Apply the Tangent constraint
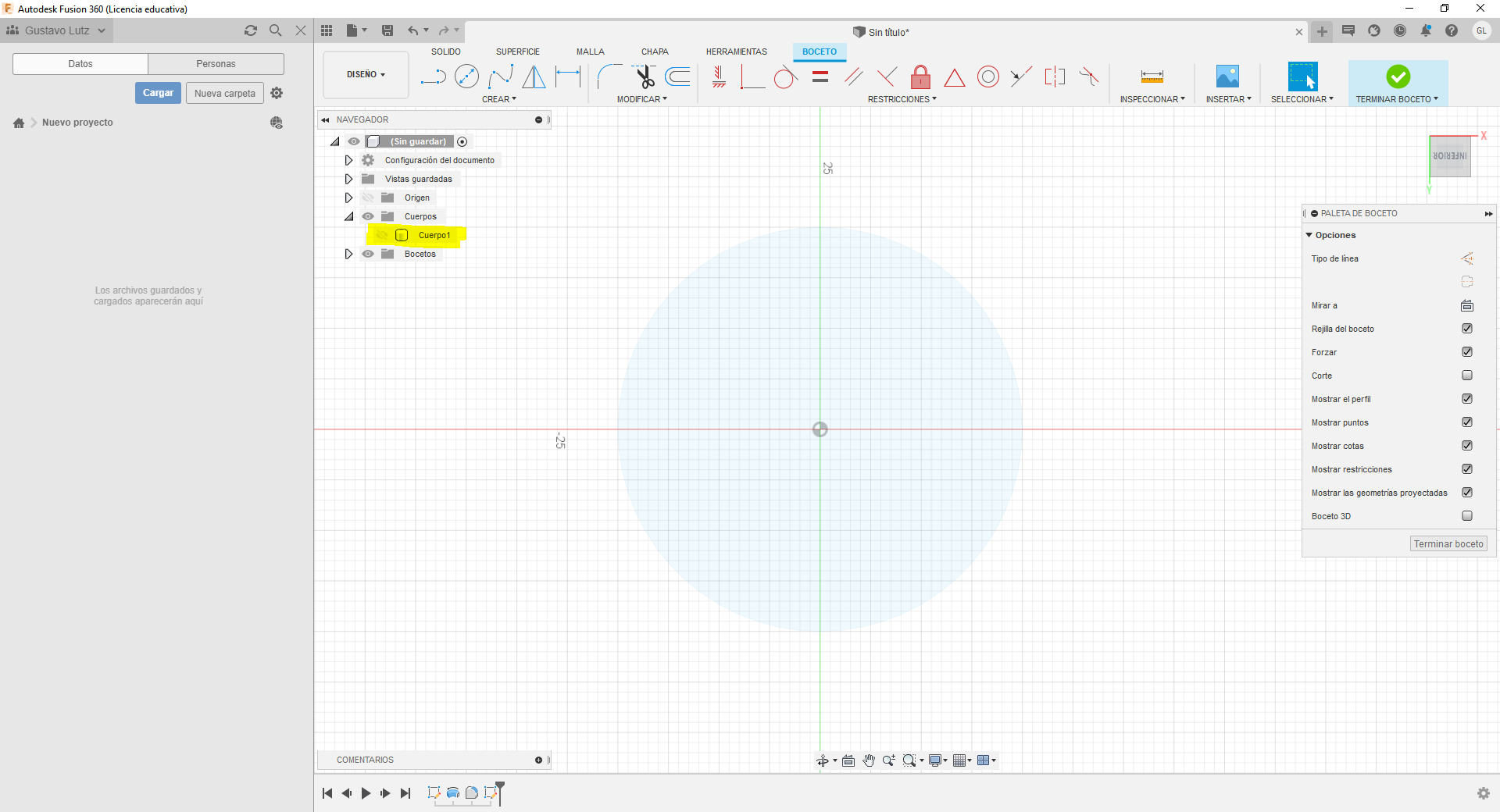This screenshot has width=1500, height=812. [x=786, y=77]
